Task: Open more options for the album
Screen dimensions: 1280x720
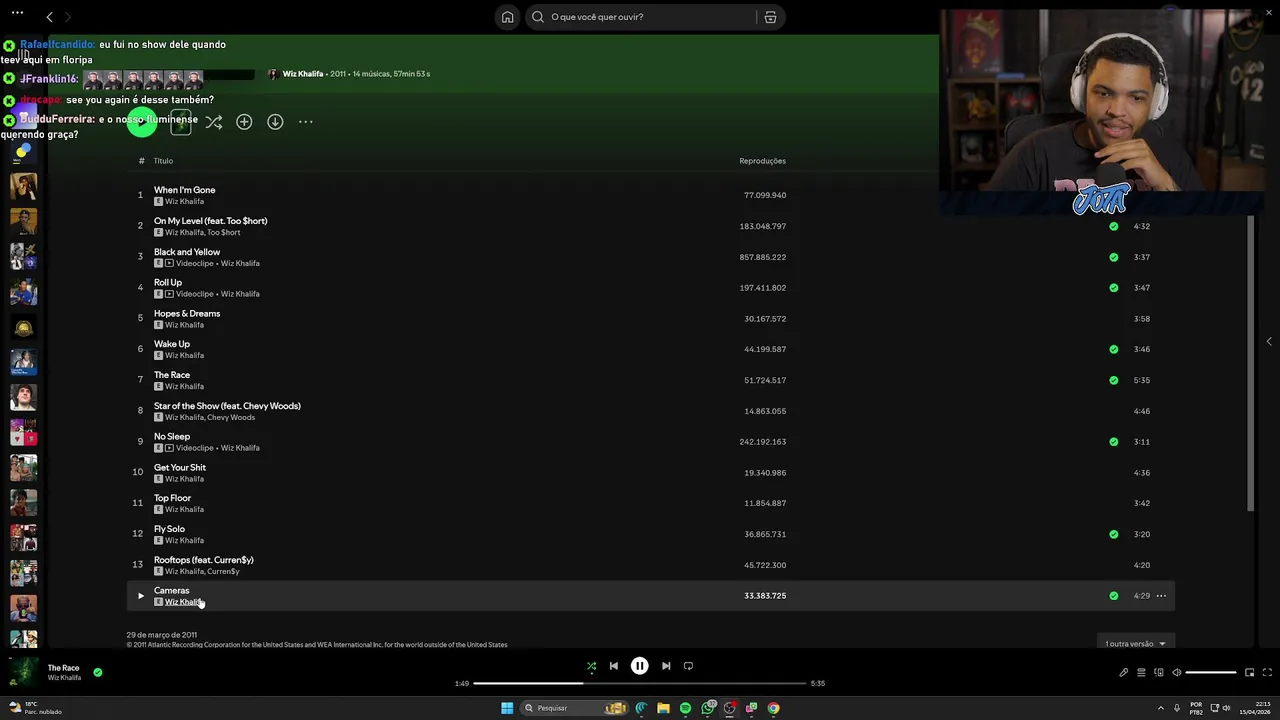Action: [x=306, y=122]
